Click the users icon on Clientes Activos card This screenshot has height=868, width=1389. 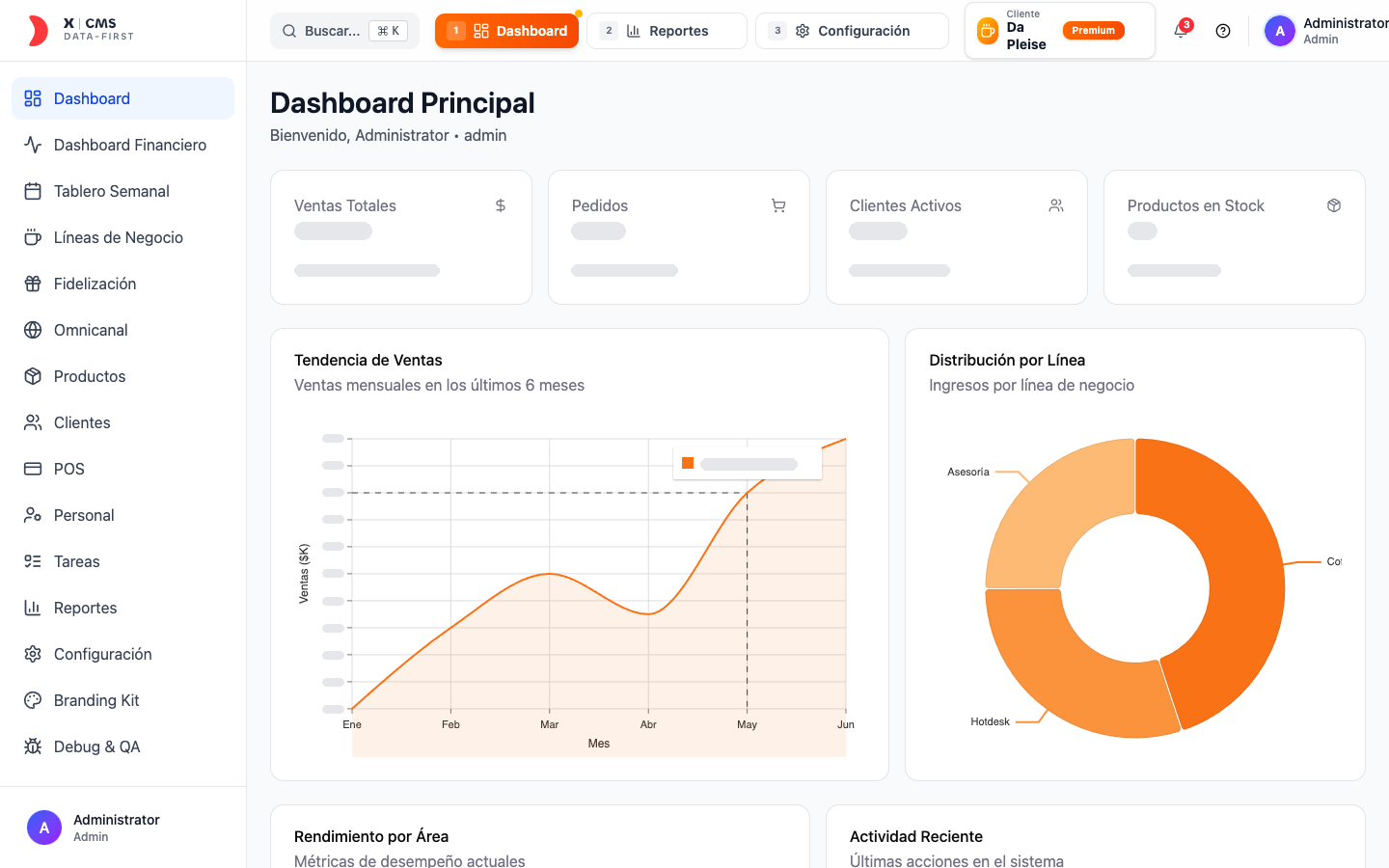coord(1056,205)
